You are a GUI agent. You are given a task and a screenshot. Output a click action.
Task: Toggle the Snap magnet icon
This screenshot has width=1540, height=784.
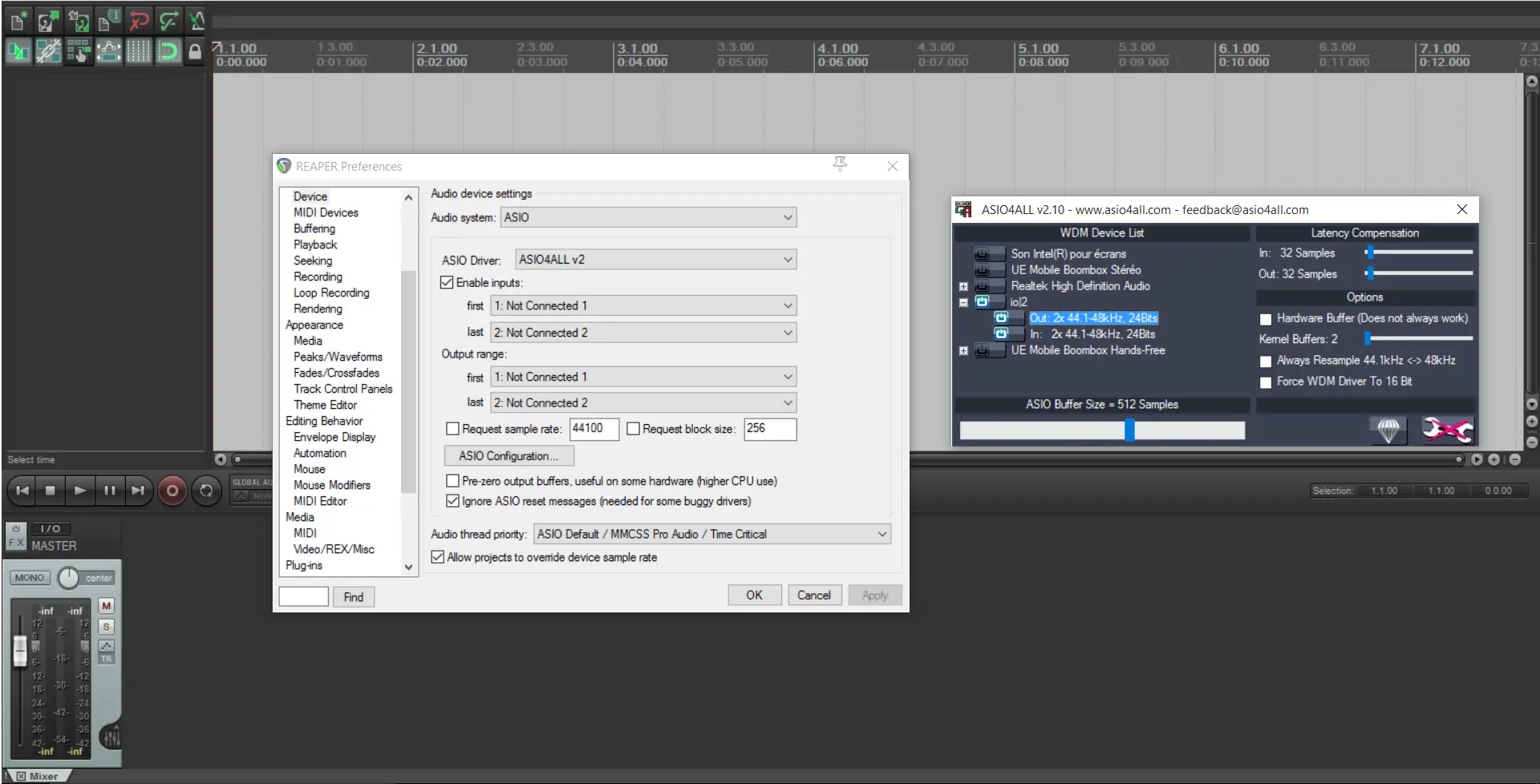[168, 52]
